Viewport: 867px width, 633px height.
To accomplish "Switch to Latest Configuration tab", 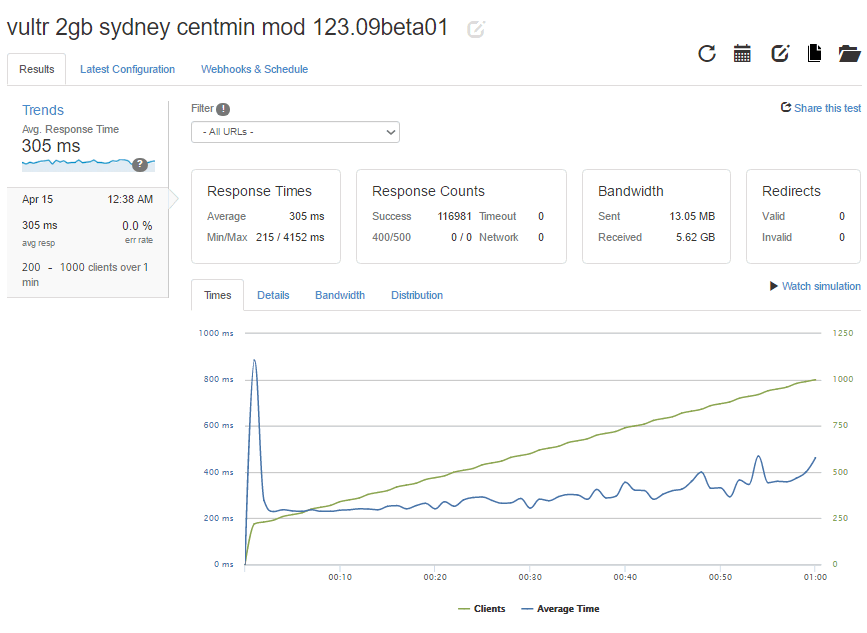I will tap(127, 69).
